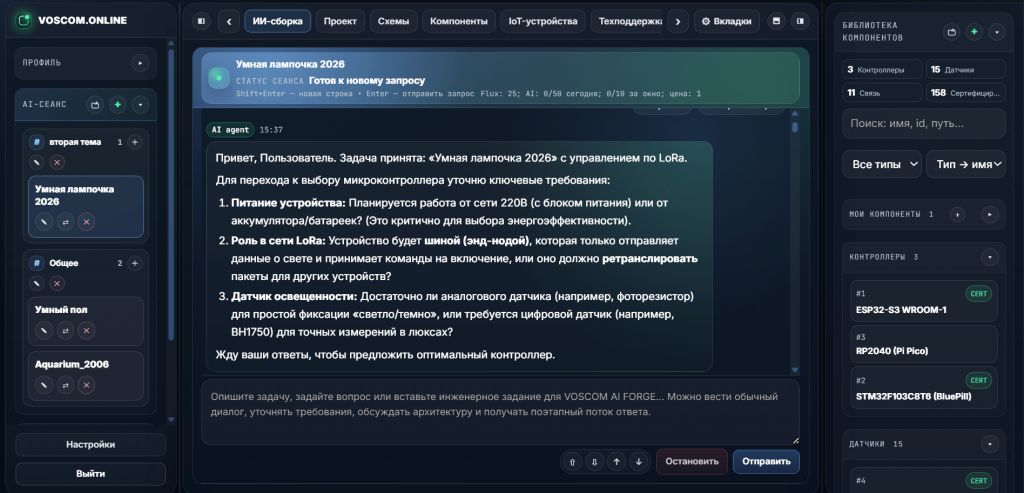The height and width of the screenshot is (493, 1024).
Task: Click the message input text area
Action: [x=500, y=413]
